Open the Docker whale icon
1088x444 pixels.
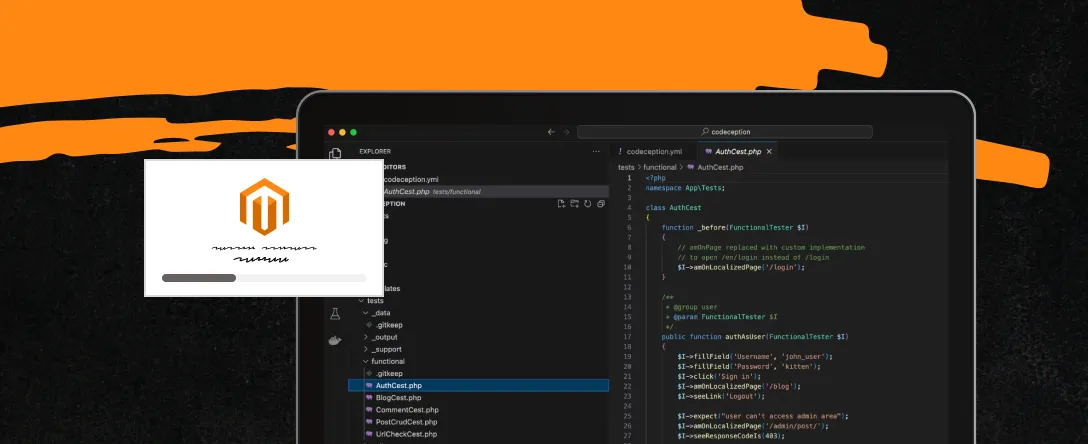coord(335,340)
